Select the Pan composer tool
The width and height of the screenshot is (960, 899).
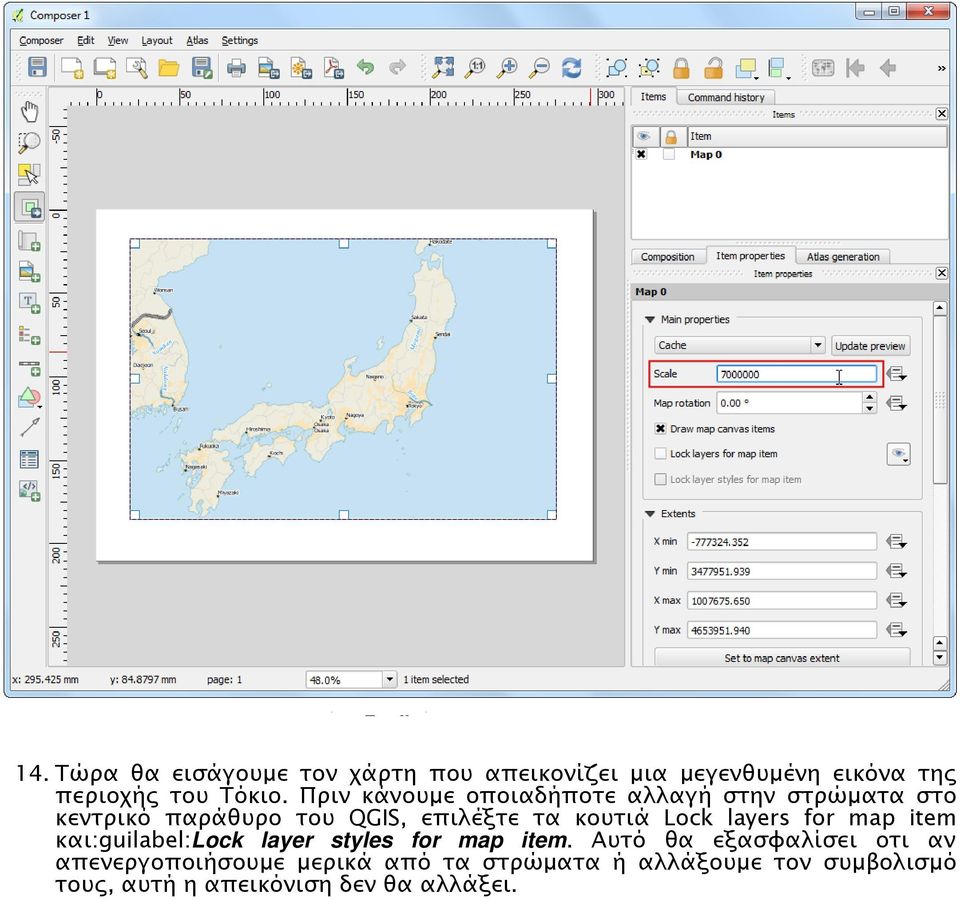(x=29, y=112)
